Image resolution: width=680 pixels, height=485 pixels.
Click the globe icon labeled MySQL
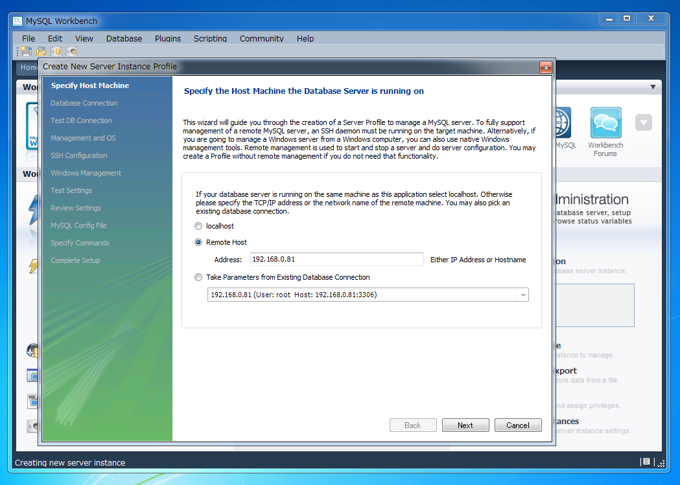click(x=563, y=122)
